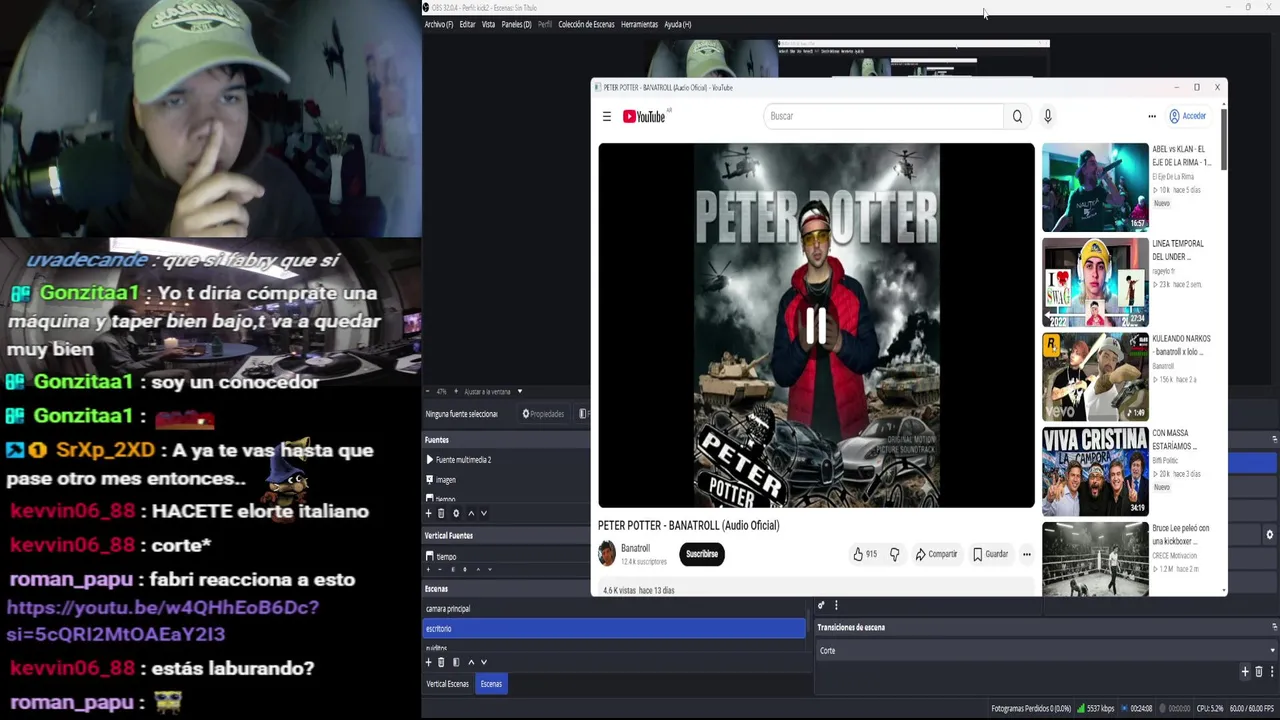The height and width of the screenshot is (720, 1280).
Task: Open the 'Bruce Lee peleó con' video thumbnail
Action: pyautogui.click(x=1095, y=558)
